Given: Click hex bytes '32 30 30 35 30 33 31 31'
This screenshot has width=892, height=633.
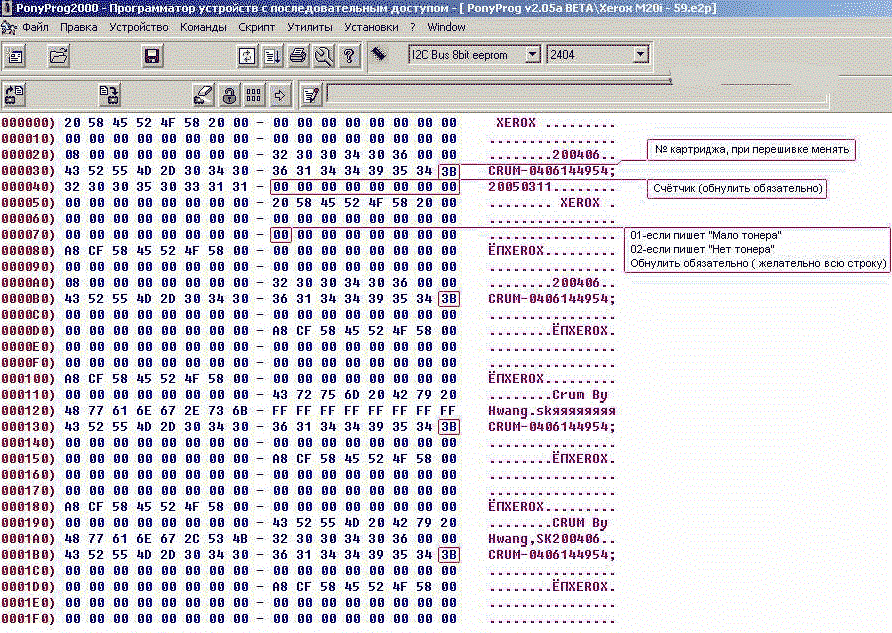Looking at the screenshot, I should pos(156,187).
